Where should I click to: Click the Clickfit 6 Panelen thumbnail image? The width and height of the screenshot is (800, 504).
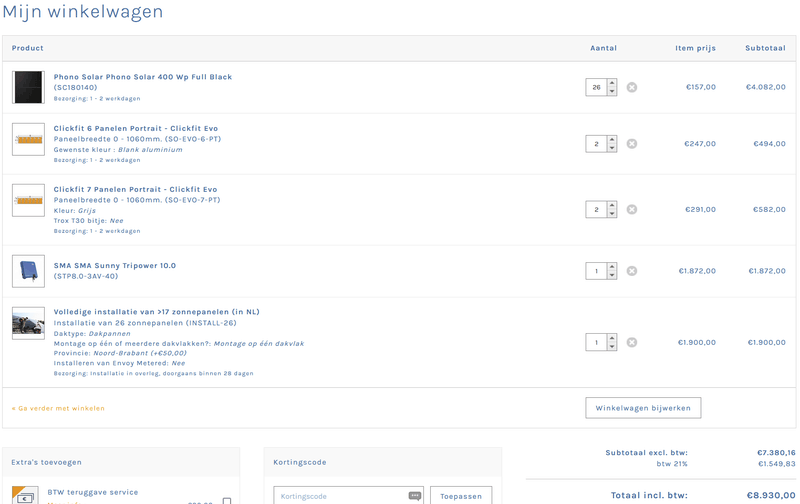click(28, 139)
